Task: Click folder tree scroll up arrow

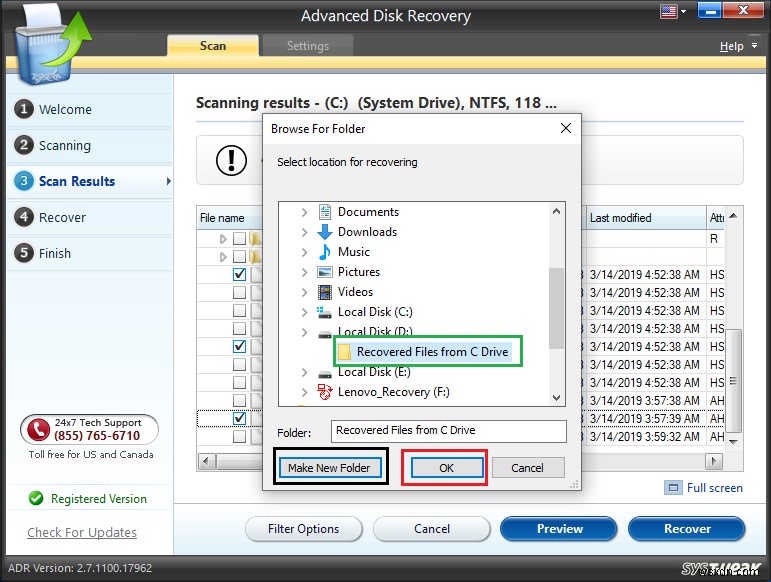Action: (x=556, y=211)
